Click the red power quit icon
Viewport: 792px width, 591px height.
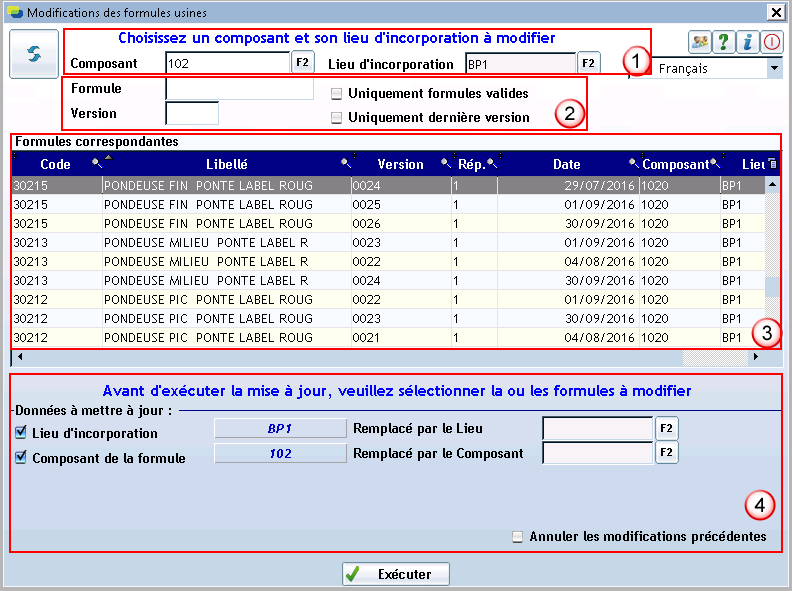pyautogui.click(x=771, y=42)
